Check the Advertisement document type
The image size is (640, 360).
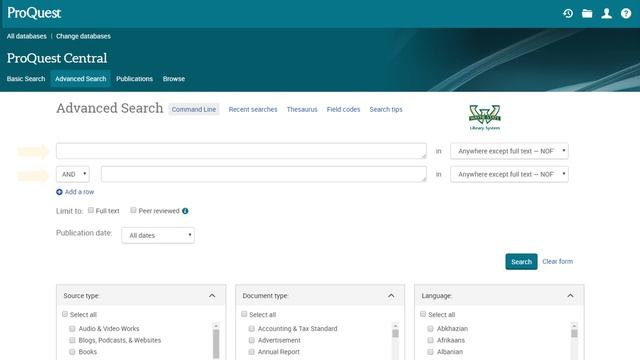pos(251,340)
